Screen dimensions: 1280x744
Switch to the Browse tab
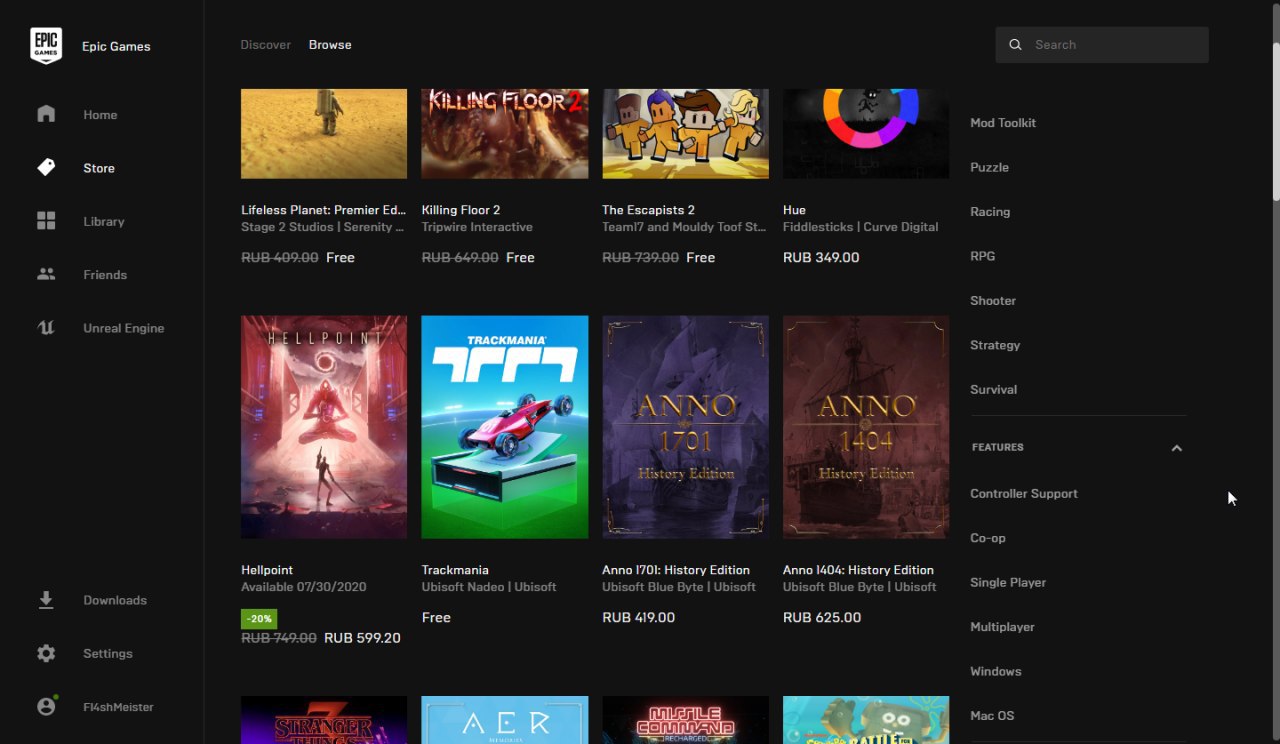click(330, 45)
